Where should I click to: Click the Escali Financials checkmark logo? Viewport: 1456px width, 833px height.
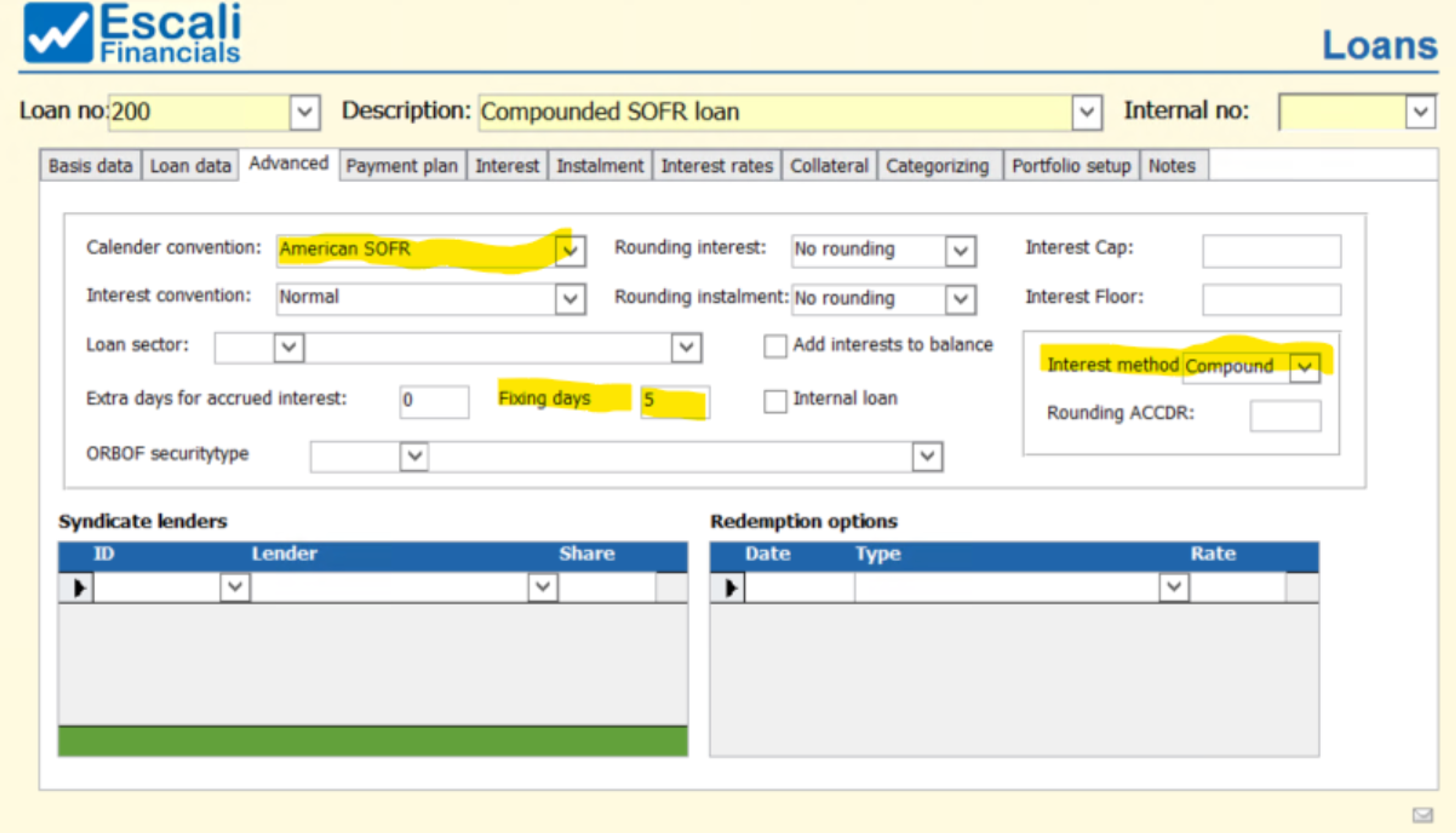coord(58,33)
